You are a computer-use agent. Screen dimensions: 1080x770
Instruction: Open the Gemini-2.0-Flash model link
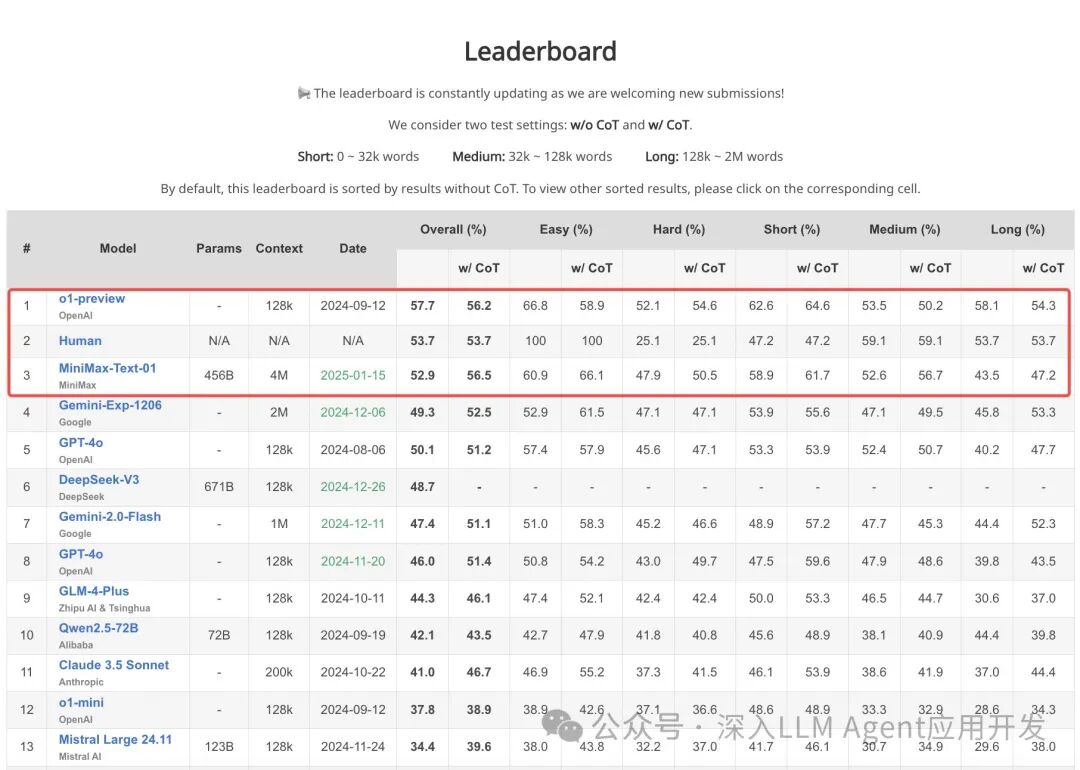tap(110, 517)
